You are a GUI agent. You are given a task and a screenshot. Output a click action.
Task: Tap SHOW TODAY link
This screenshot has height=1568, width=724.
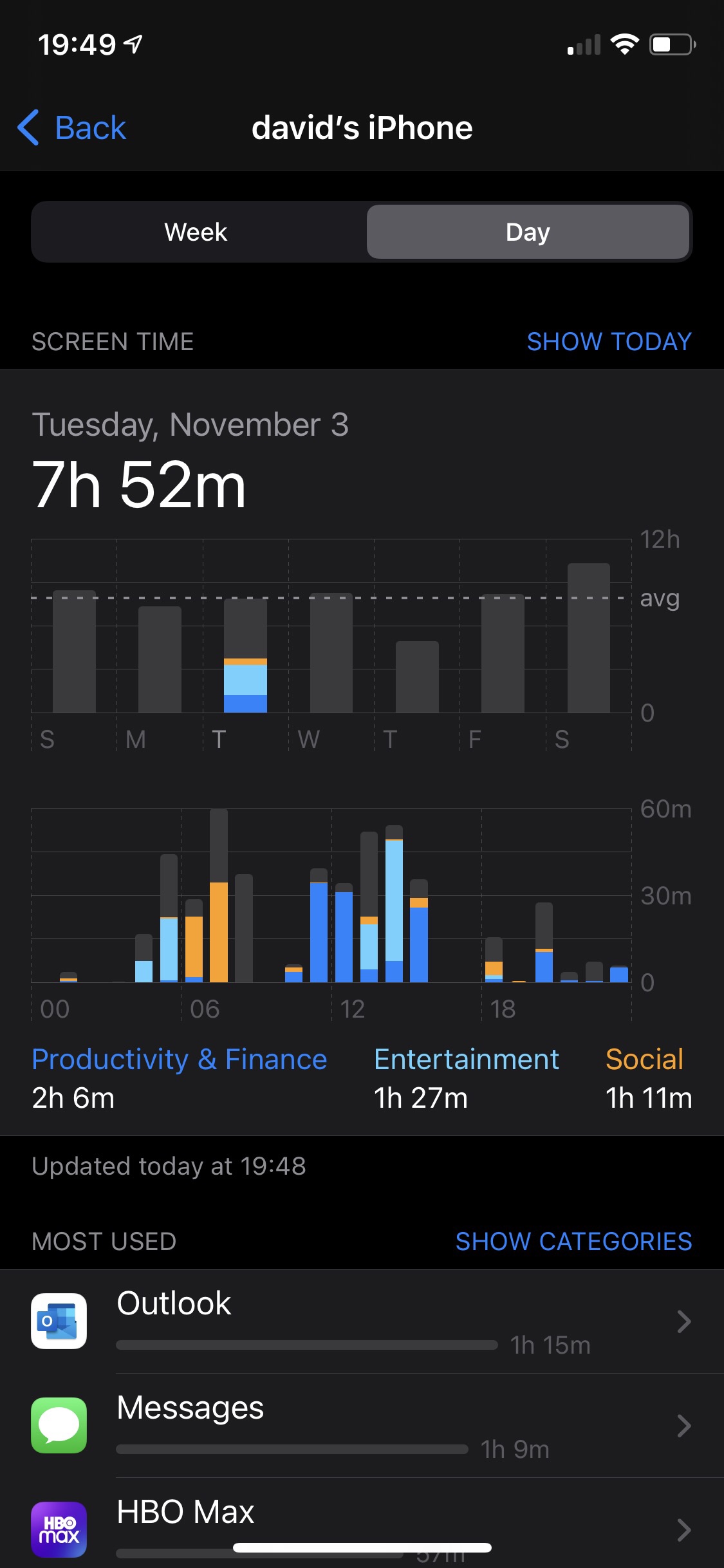(x=609, y=342)
